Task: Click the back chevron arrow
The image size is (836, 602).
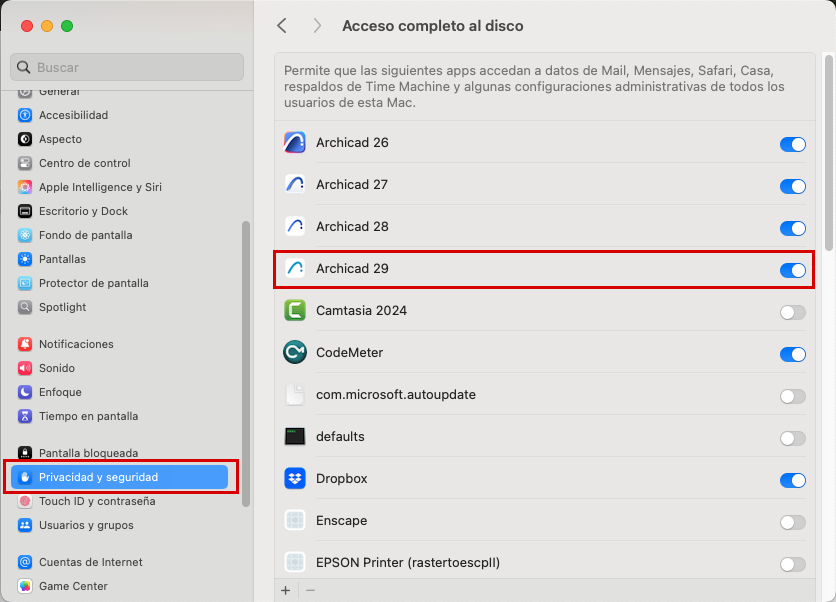Action: coord(282,26)
